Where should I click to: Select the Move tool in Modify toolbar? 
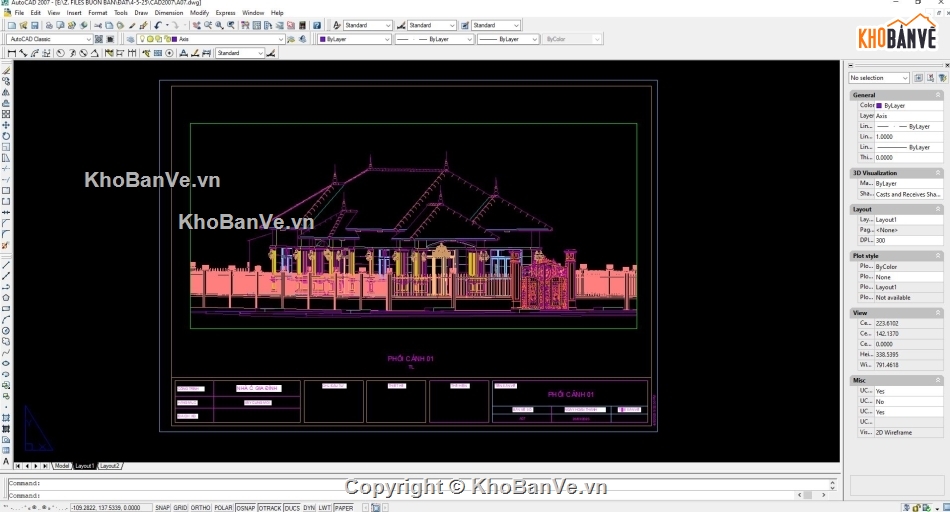click(5, 125)
